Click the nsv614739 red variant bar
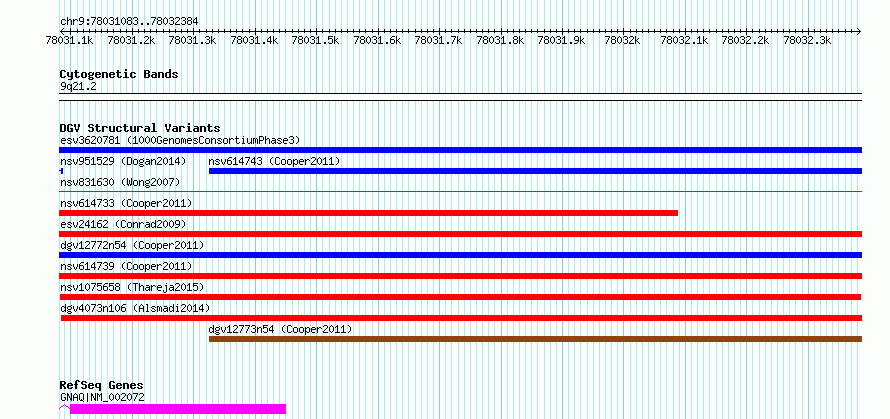This screenshot has height=419, width=890. (x=460, y=276)
